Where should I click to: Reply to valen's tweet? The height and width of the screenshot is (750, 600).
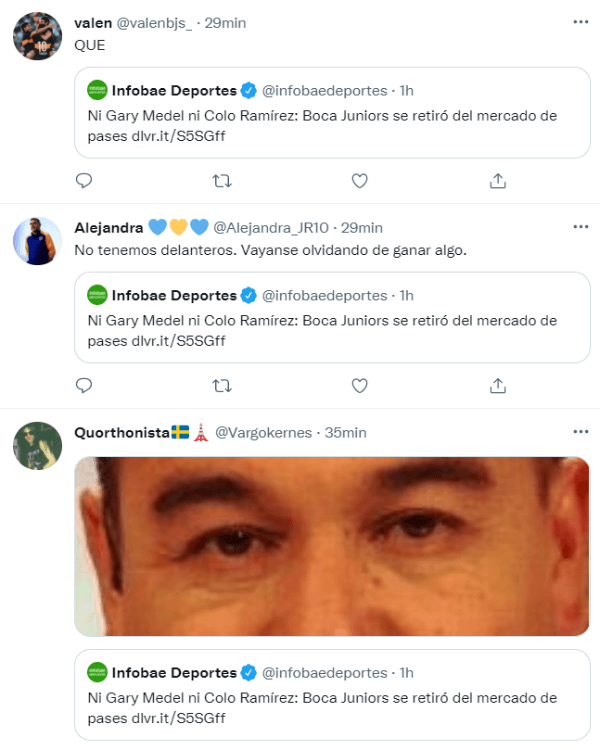(x=84, y=181)
